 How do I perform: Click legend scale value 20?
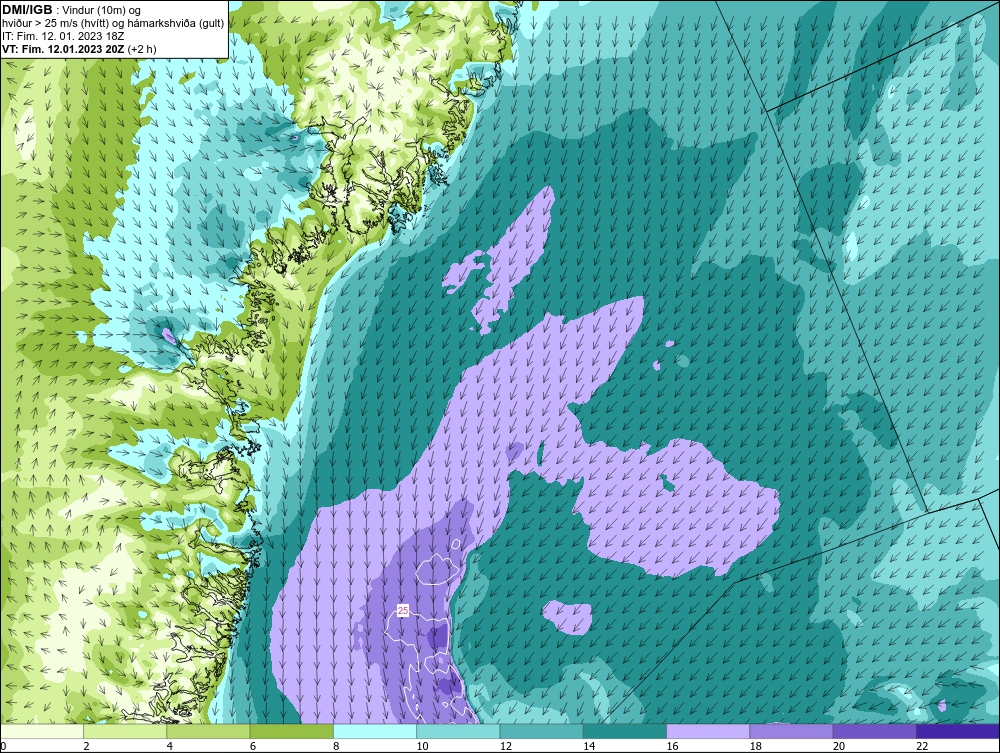(x=839, y=747)
